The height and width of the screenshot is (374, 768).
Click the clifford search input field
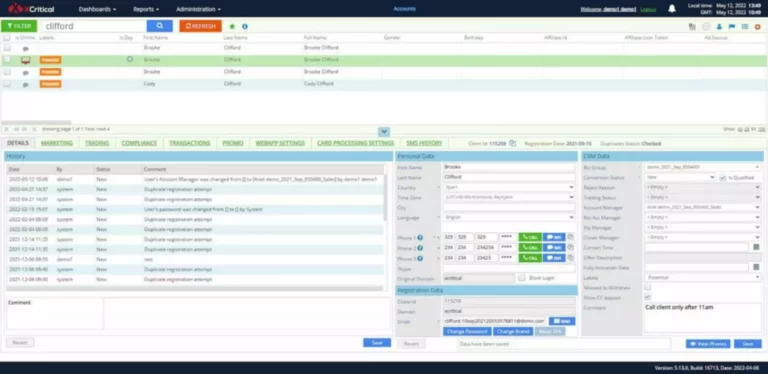pyautogui.click(x=93, y=26)
